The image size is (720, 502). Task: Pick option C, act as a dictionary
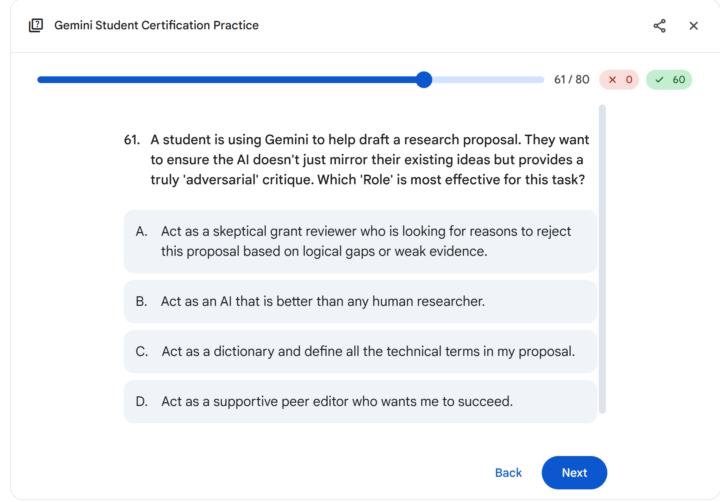pos(360,351)
